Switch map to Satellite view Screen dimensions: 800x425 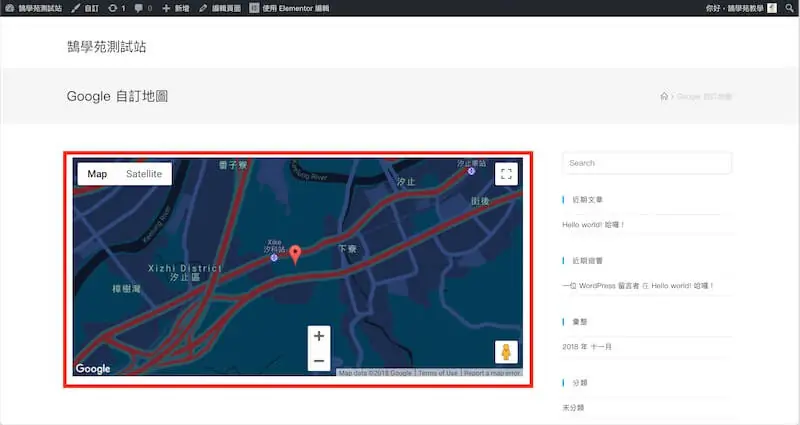[144, 174]
